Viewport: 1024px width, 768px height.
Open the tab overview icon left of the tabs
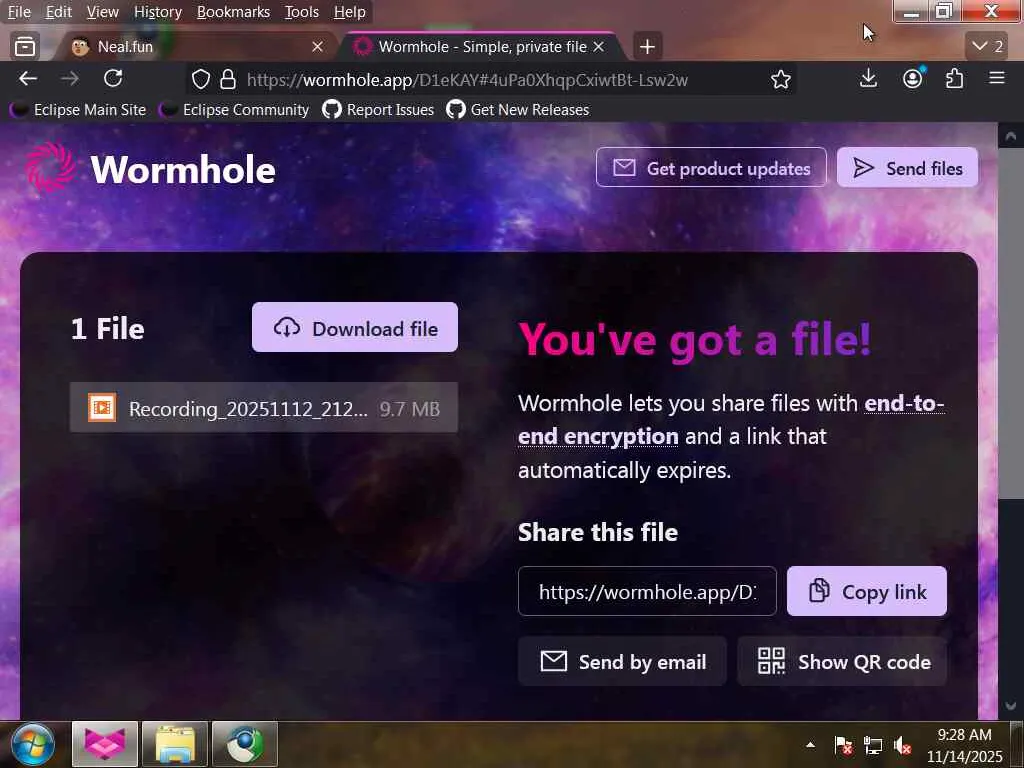click(x=25, y=46)
